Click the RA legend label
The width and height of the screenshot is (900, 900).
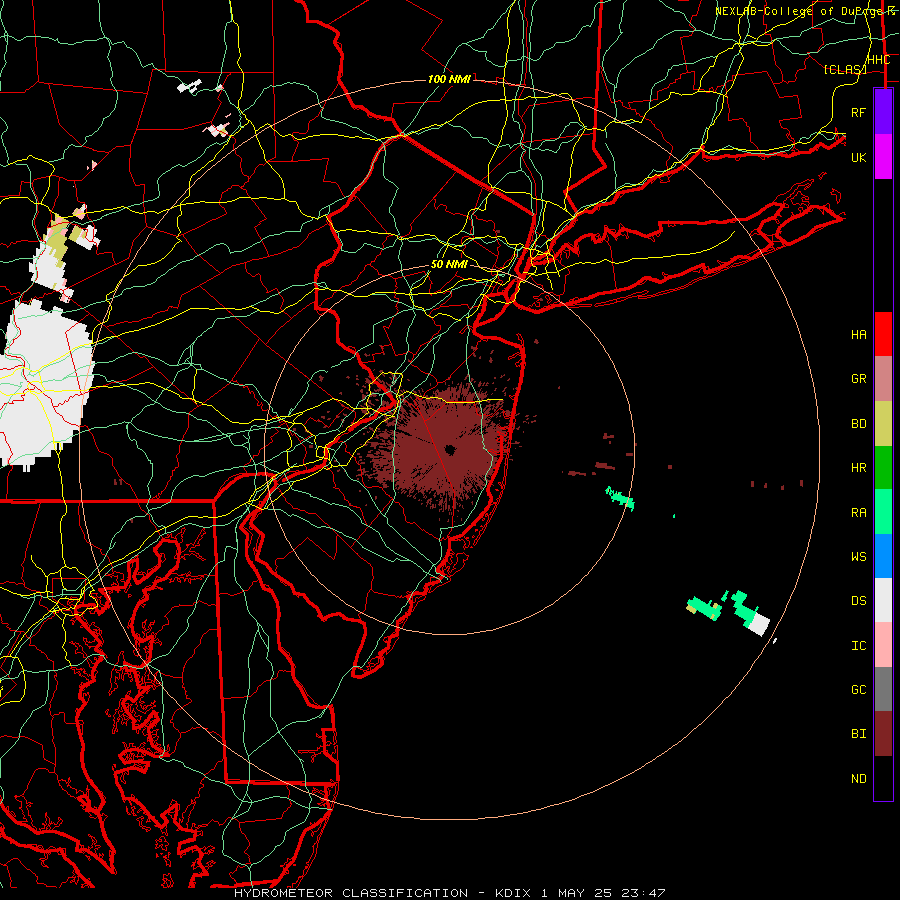click(858, 513)
